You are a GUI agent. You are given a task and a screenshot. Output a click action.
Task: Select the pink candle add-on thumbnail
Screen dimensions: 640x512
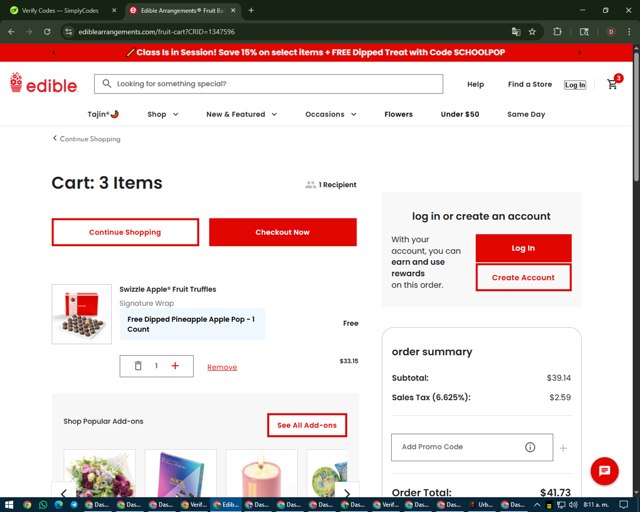tap(262, 474)
